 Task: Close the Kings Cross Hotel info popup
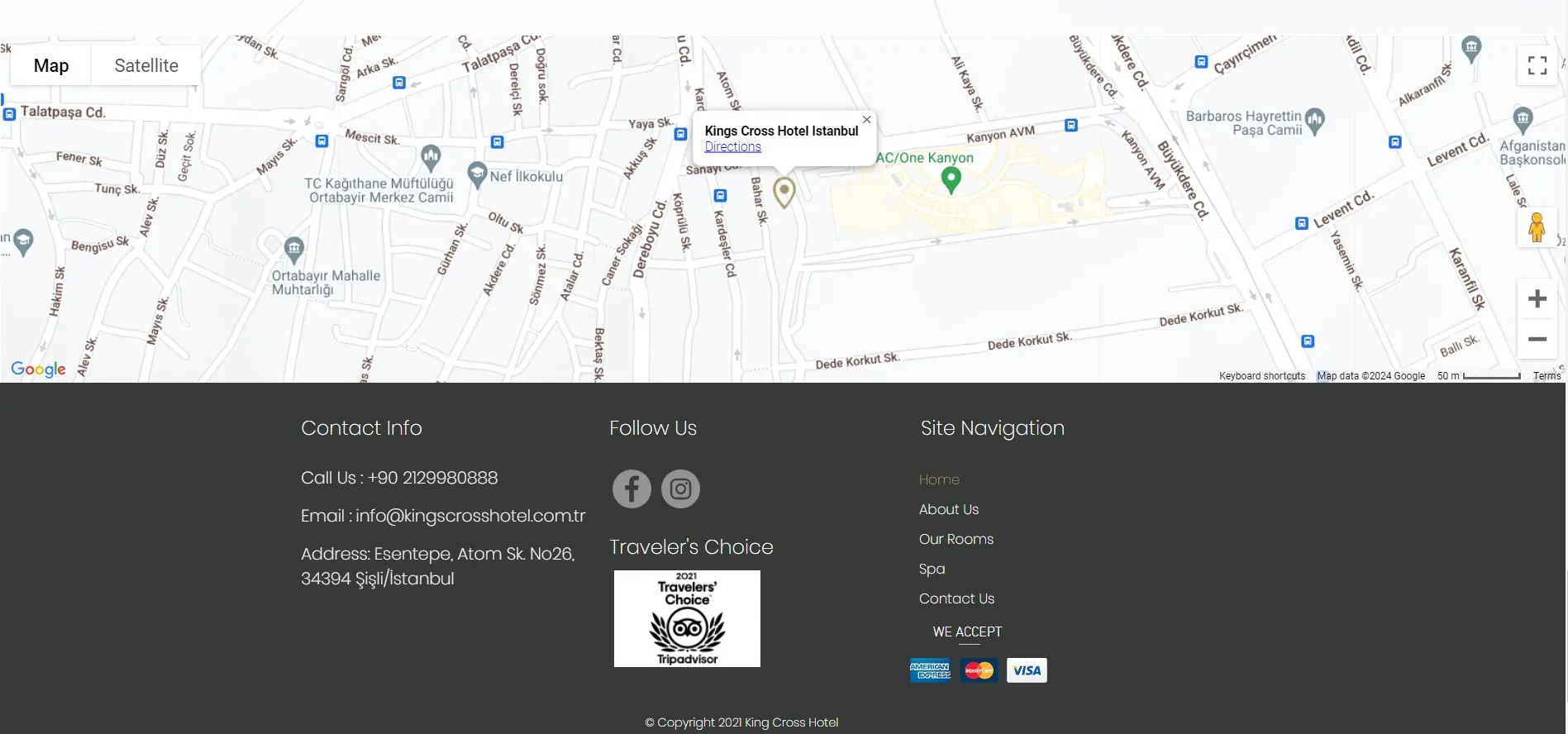coord(866,120)
